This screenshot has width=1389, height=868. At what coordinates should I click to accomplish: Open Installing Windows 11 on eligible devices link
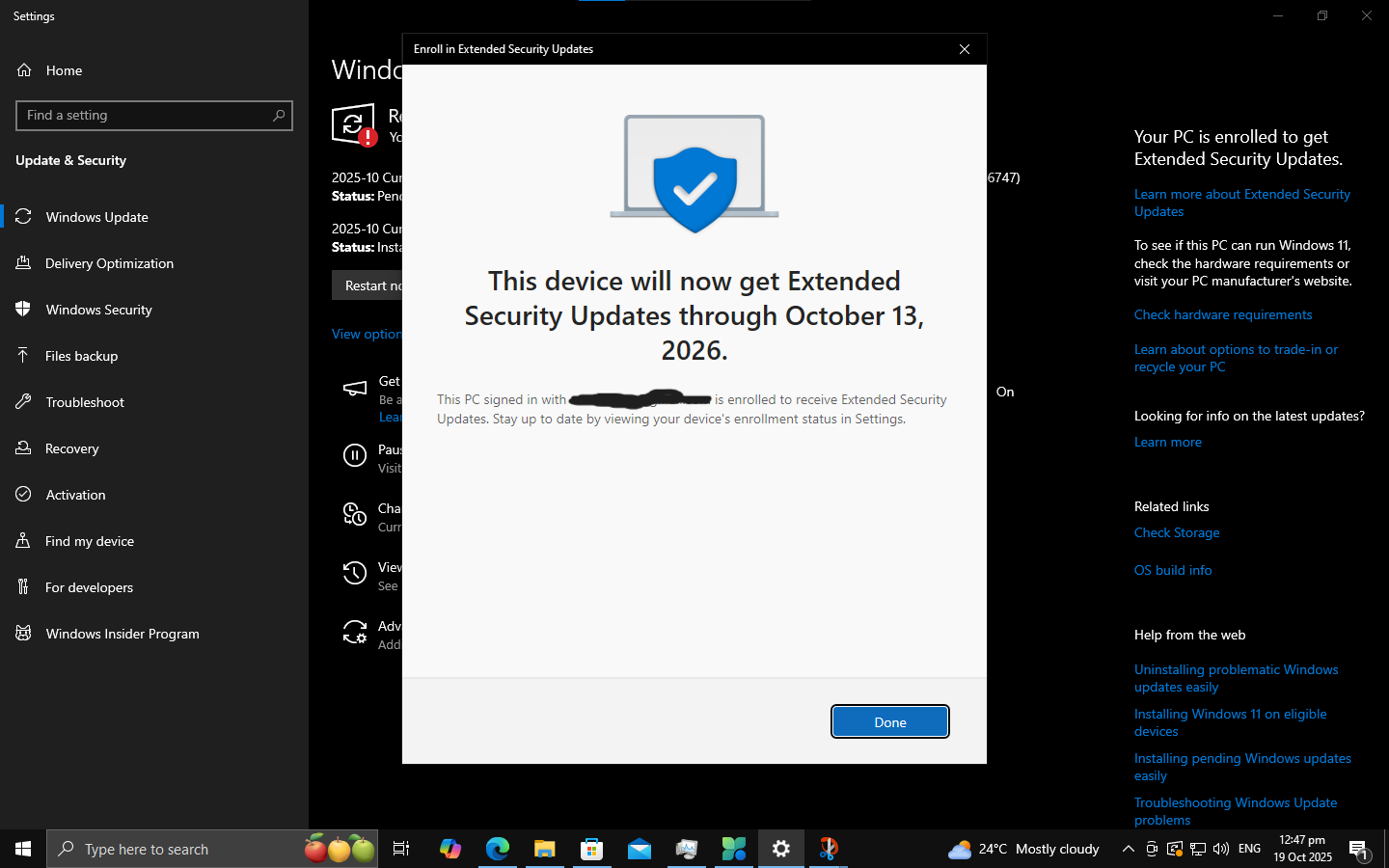(x=1230, y=722)
